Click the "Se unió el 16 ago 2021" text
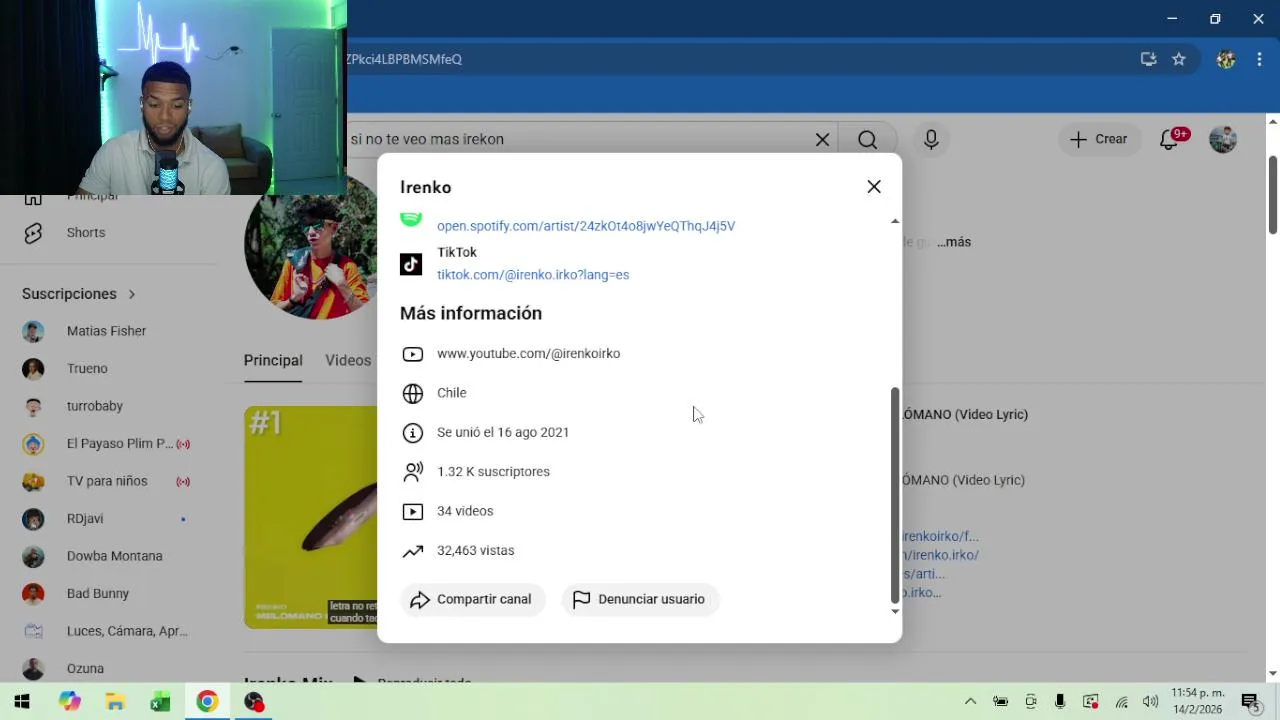The height and width of the screenshot is (720, 1280). pos(503,432)
